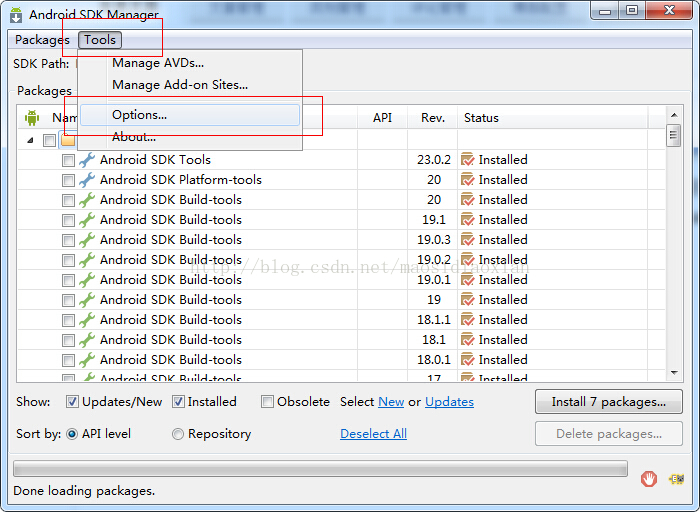Screen dimensions: 700x512
Task: Choose Manage AVDs... from Tools menu
Action: [158, 63]
